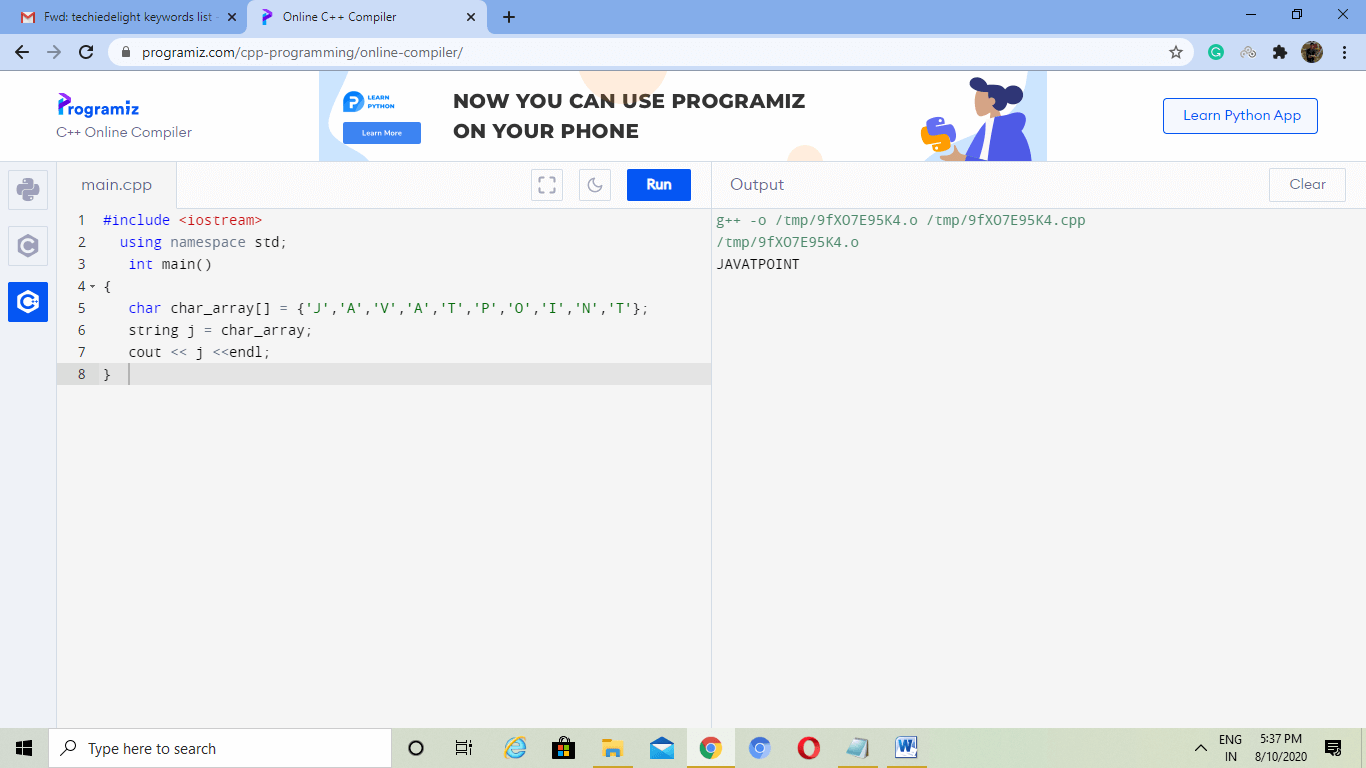Launch Internet Explorer from taskbar
The image size is (1366, 768).
point(515,748)
